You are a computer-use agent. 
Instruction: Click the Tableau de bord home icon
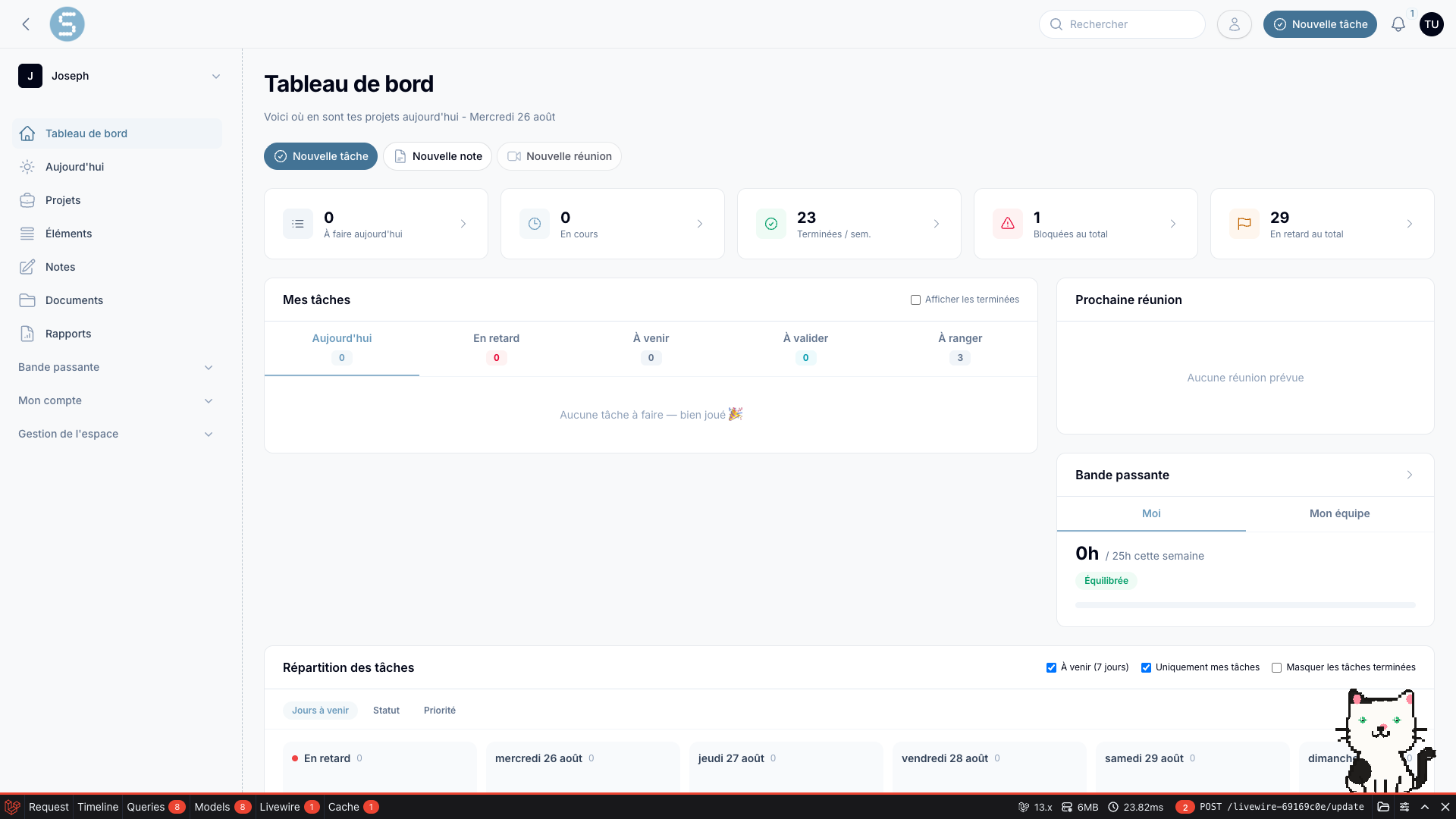click(x=27, y=133)
